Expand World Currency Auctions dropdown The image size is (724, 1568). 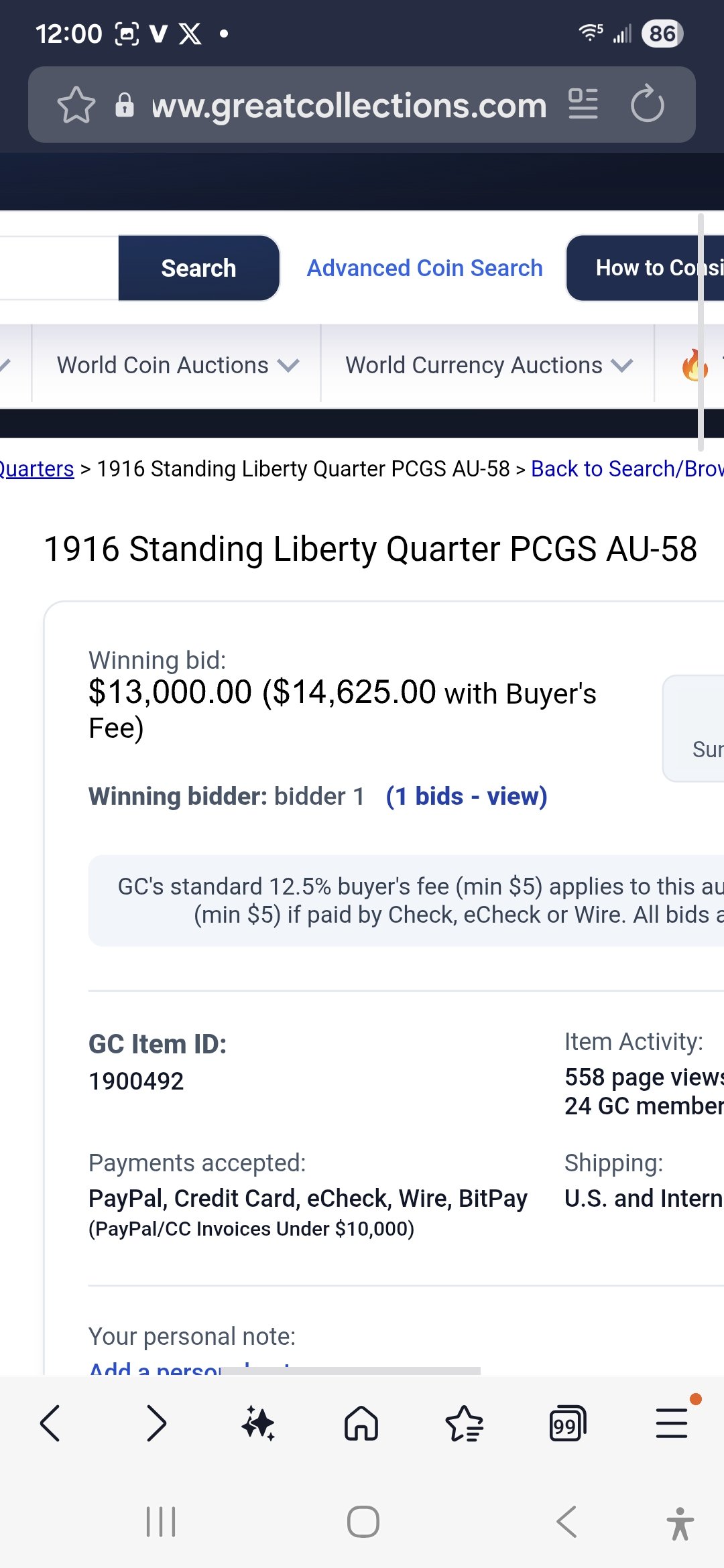point(488,365)
